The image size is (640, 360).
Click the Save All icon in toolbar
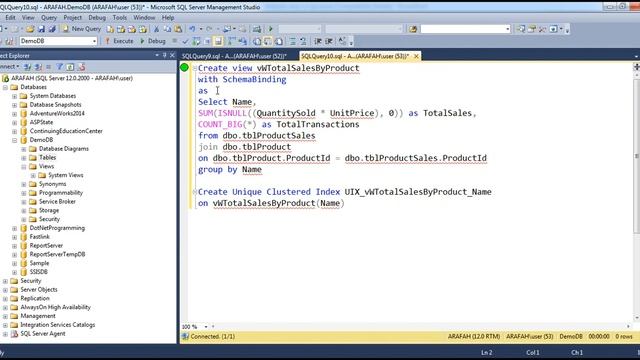pos(52,29)
